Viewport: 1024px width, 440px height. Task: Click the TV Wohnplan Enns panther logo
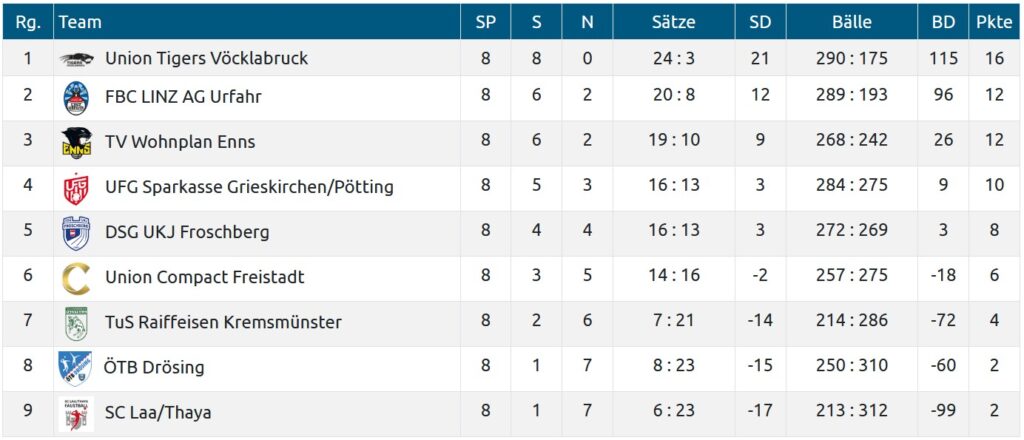[76, 141]
